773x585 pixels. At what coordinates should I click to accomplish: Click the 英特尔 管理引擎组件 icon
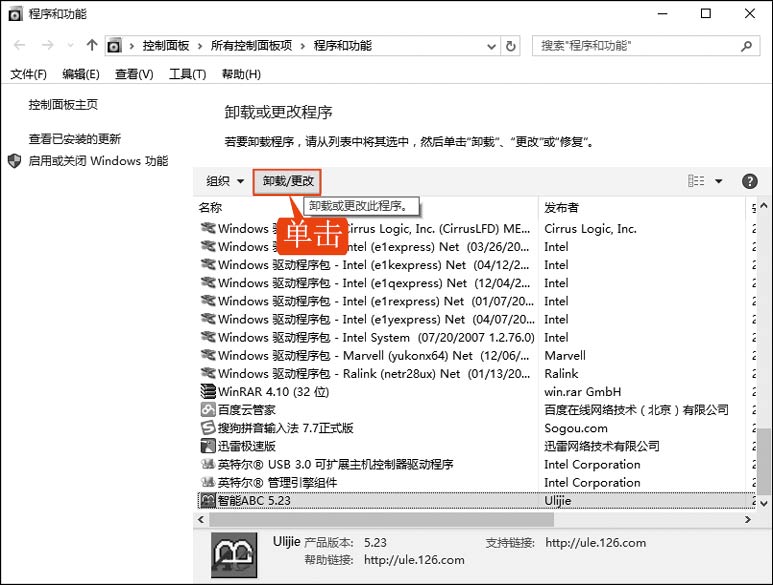(208, 482)
